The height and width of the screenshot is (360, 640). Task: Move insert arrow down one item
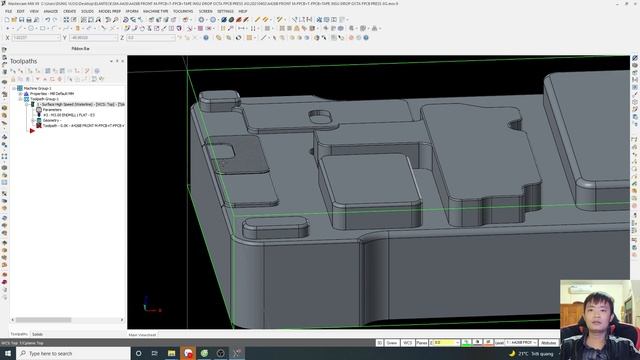tap(38, 79)
